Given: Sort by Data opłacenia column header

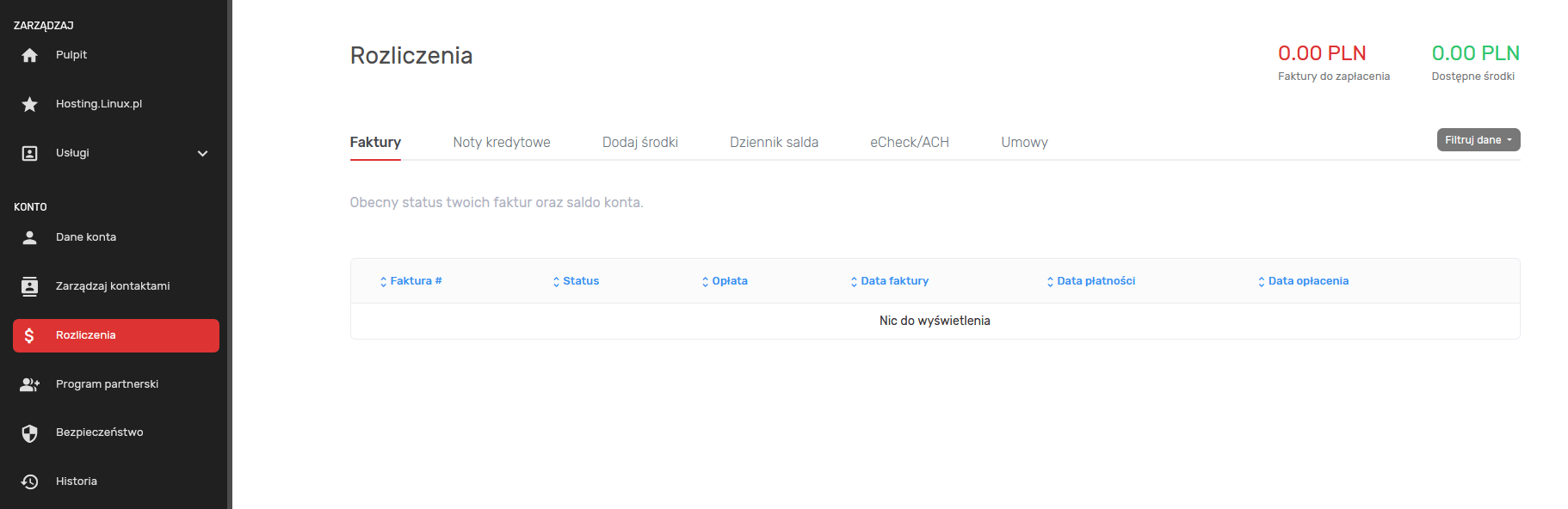Looking at the screenshot, I should click(x=1309, y=281).
